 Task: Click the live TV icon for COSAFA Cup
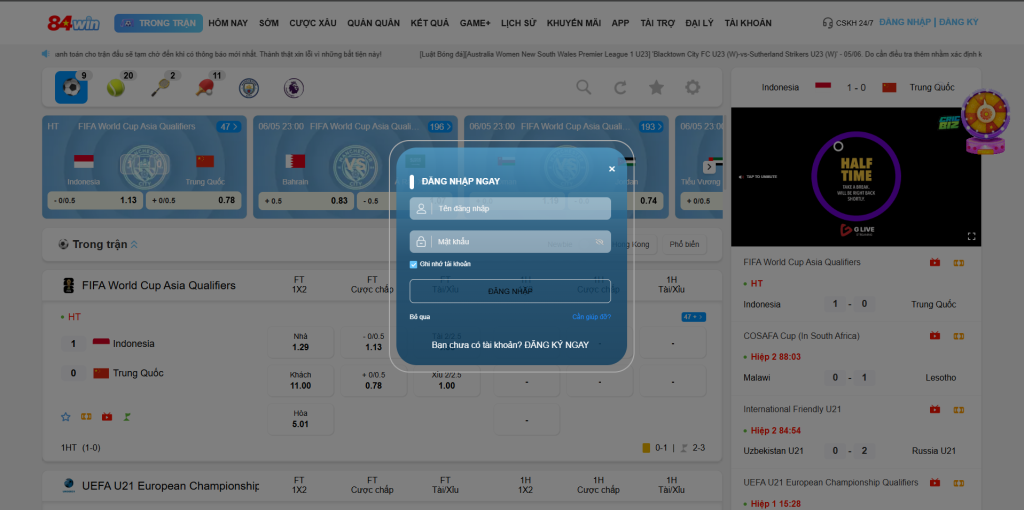point(935,336)
